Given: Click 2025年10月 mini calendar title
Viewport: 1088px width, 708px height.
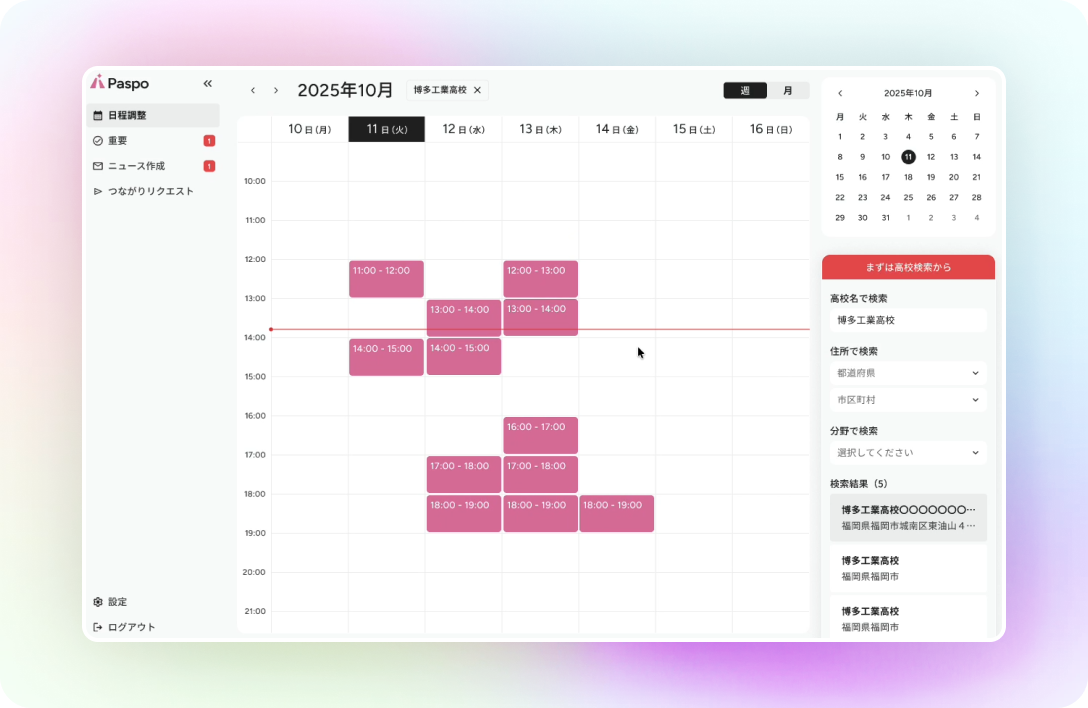Looking at the screenshot, I should 908,93.
